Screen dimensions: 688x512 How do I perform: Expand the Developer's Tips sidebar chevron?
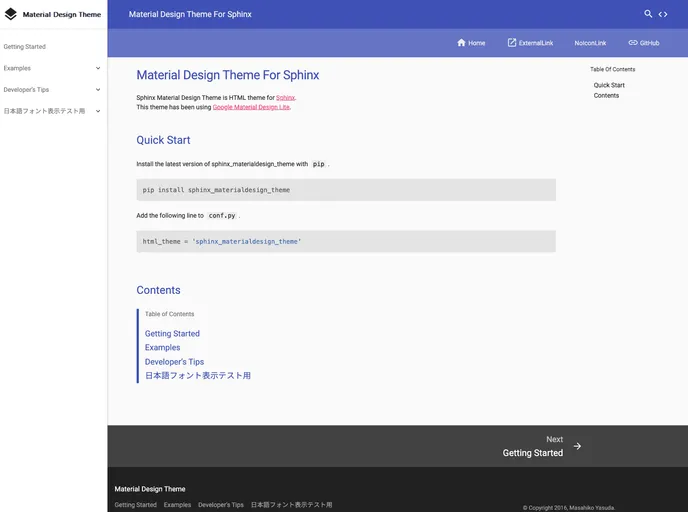(98, 90)
